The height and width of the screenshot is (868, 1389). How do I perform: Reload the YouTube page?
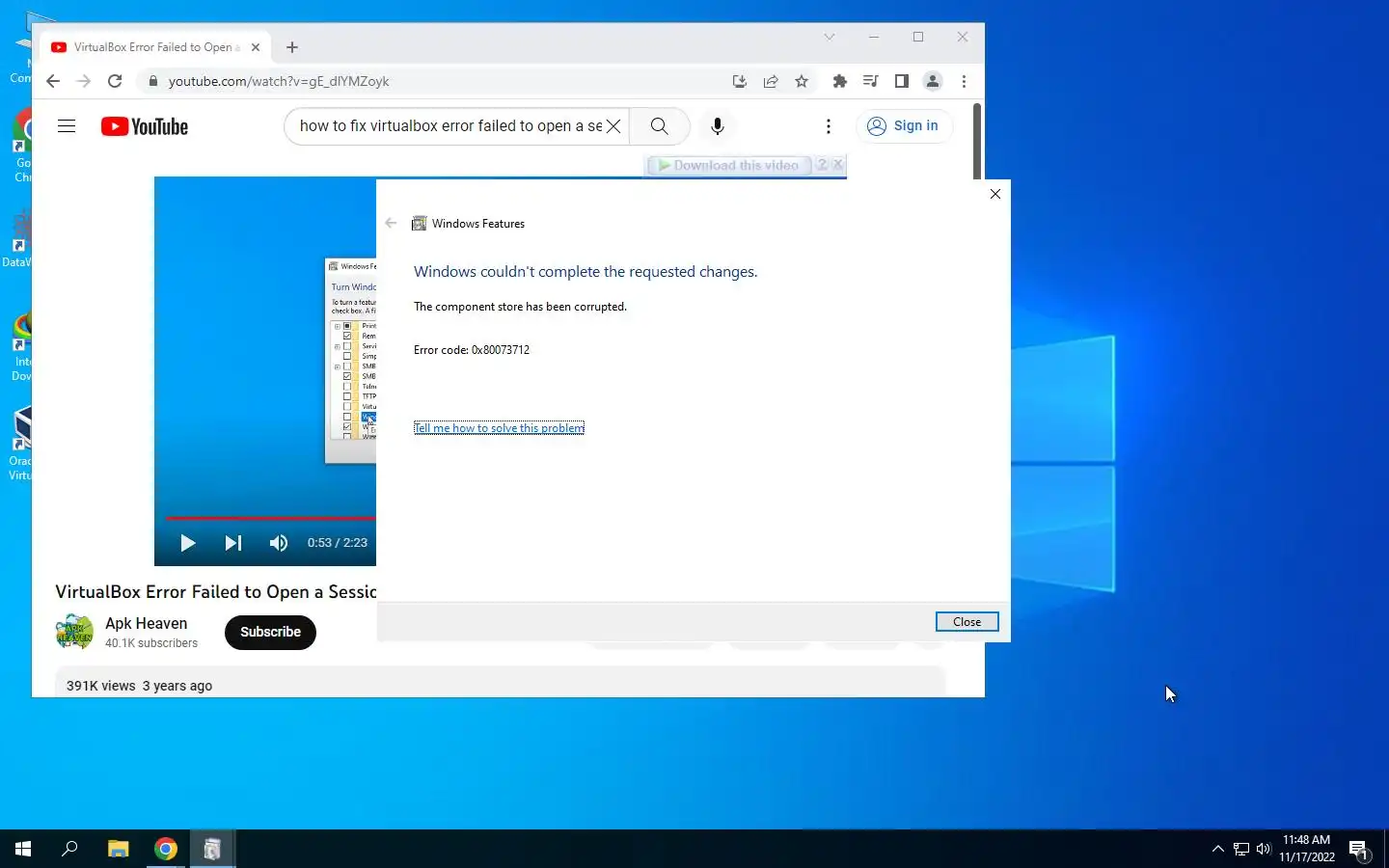pos(115,82)
